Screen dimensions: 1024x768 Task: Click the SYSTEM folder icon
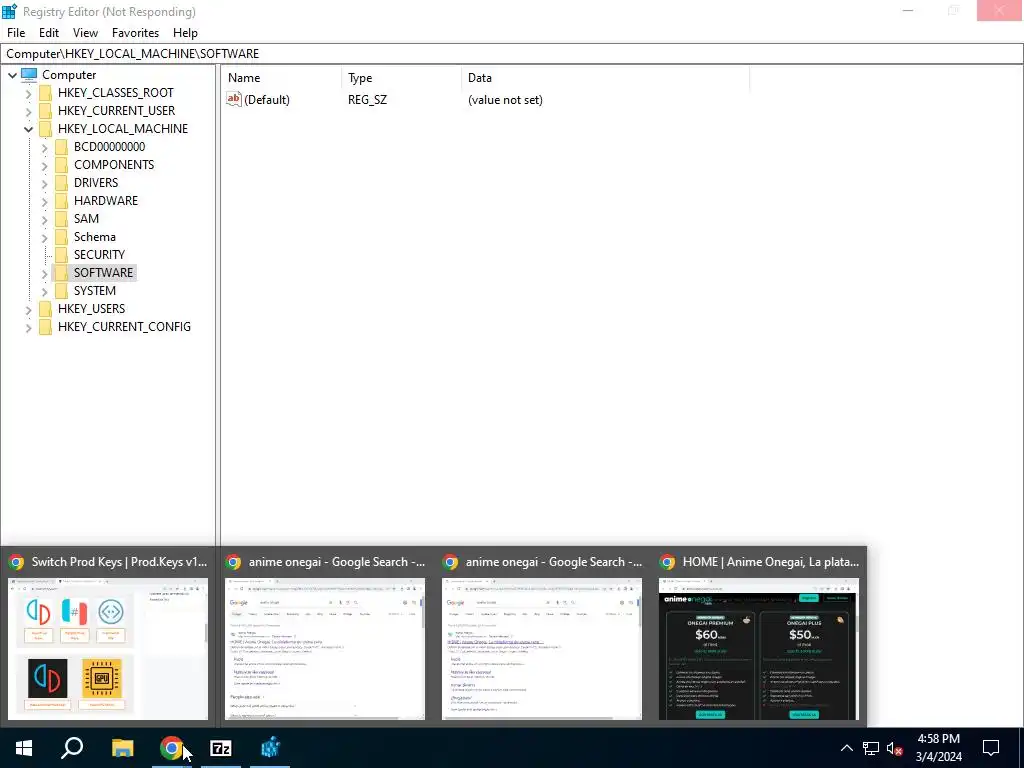point(61,290)
